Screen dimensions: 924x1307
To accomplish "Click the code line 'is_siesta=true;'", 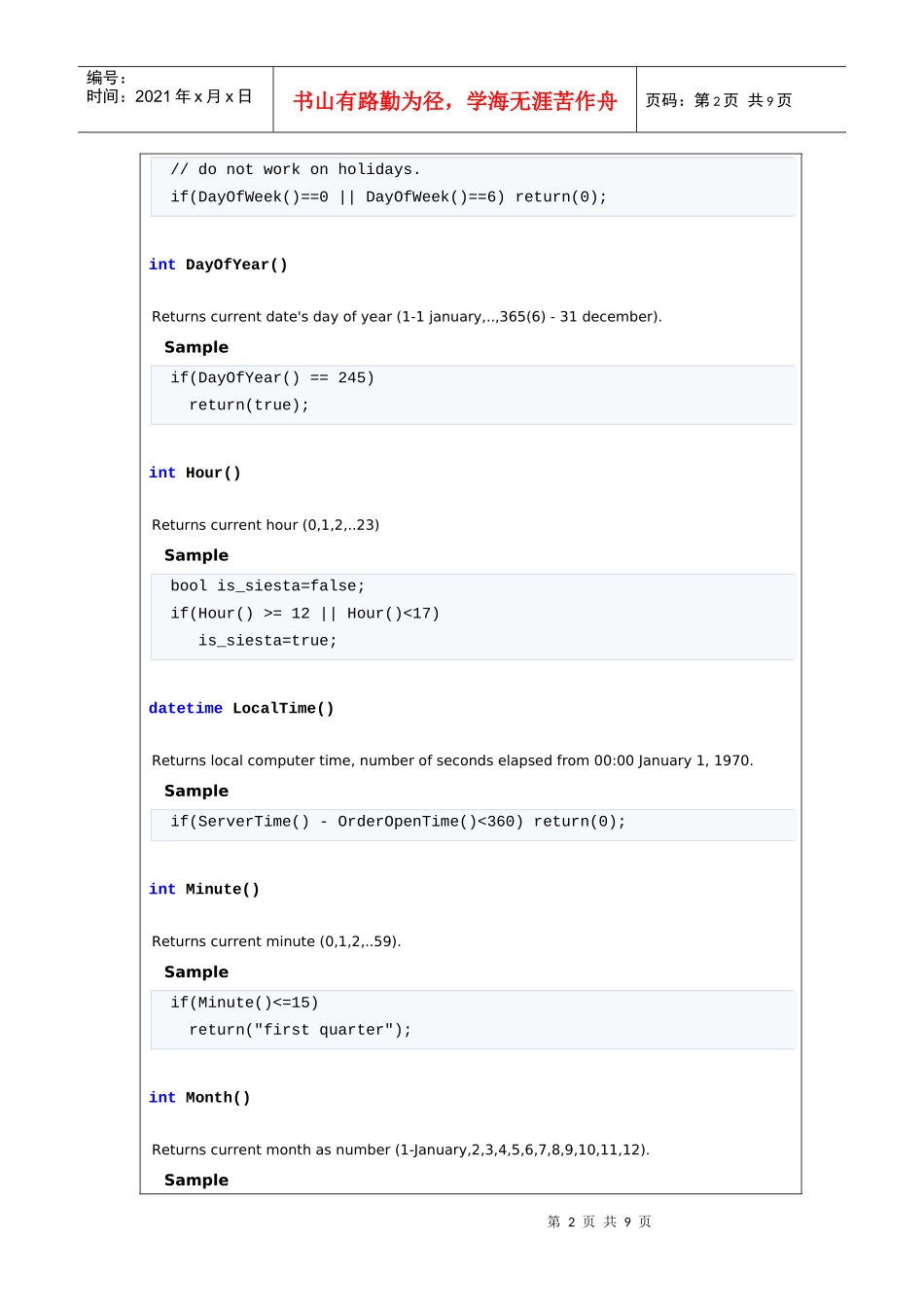I will [267, 640].
